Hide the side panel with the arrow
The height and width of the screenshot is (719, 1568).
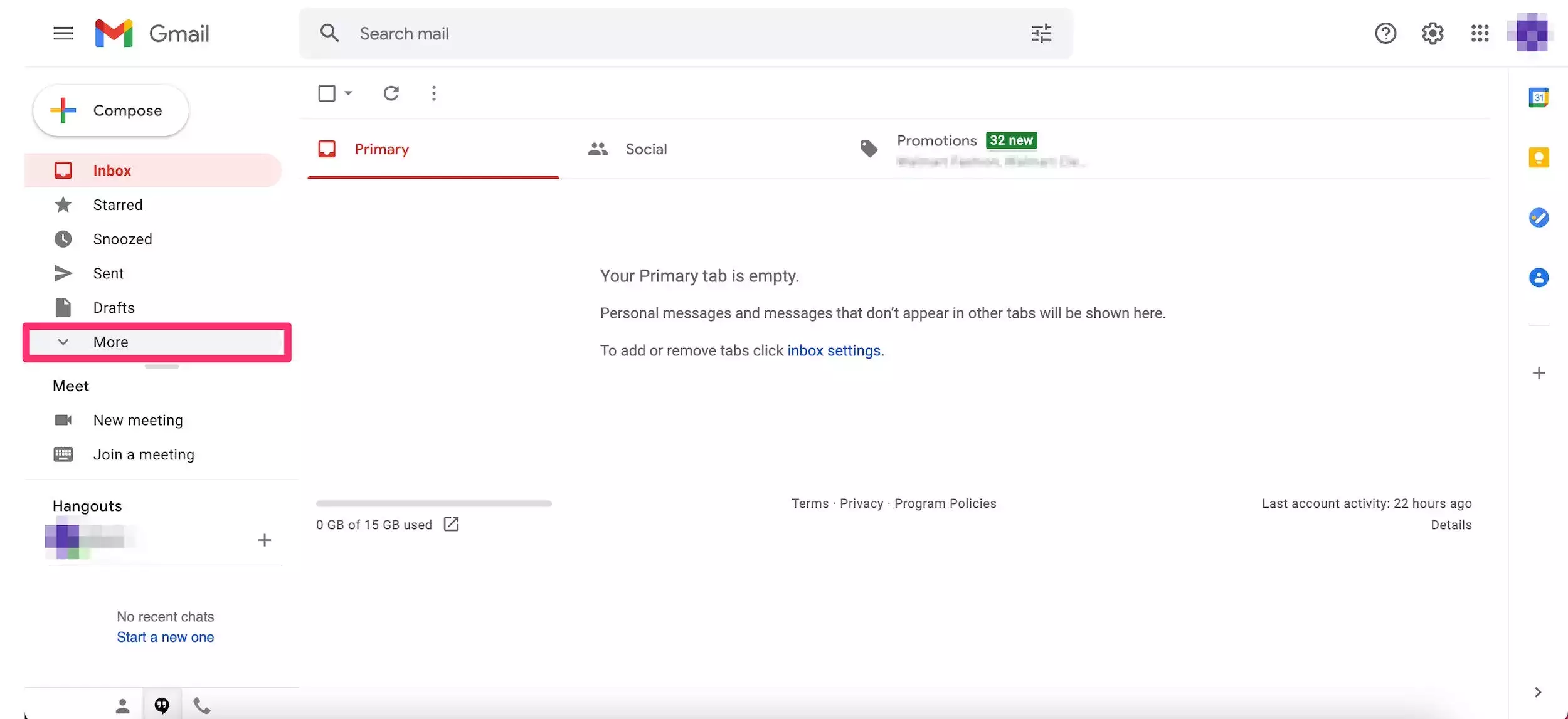coord(1537,692)
